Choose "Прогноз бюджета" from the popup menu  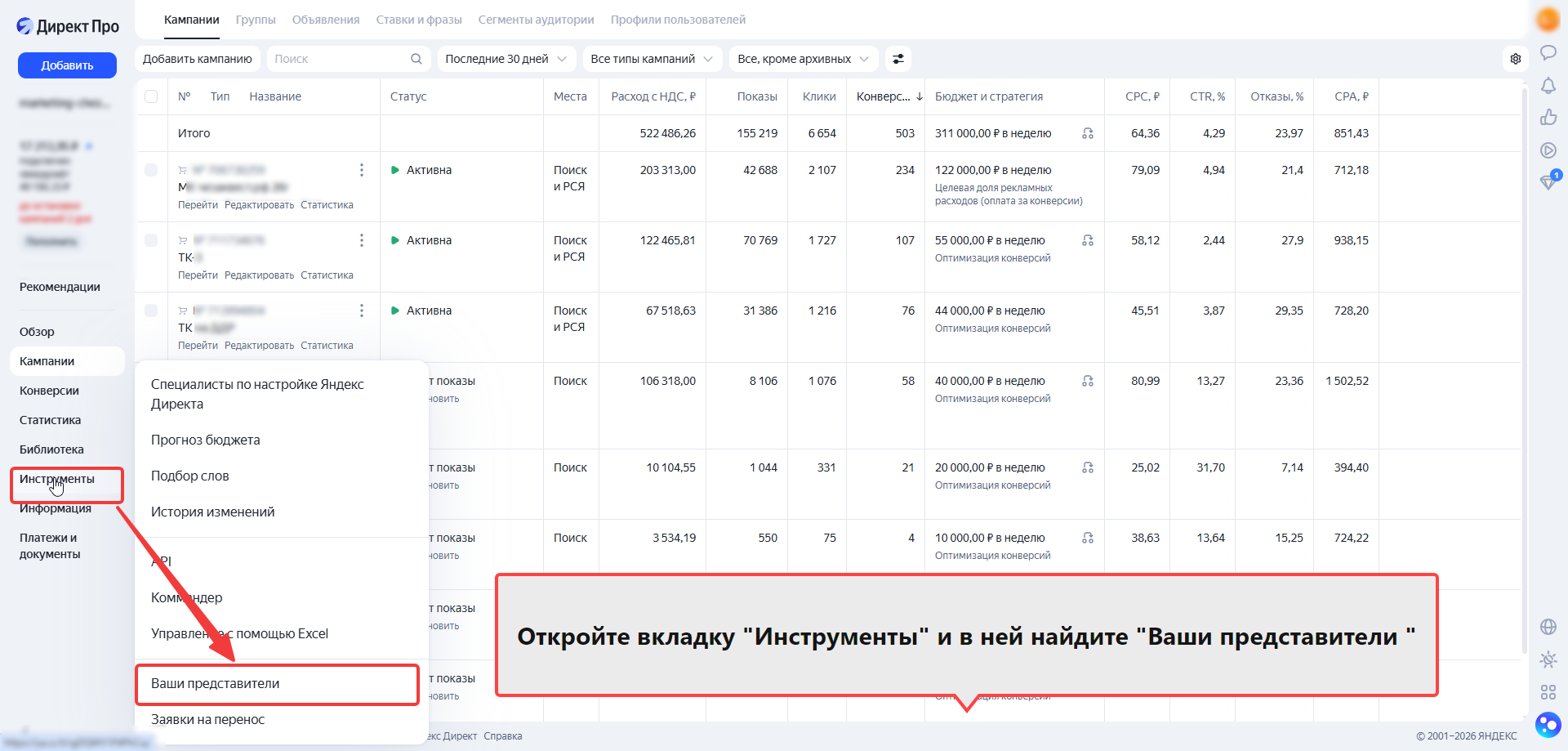(206, 440)
